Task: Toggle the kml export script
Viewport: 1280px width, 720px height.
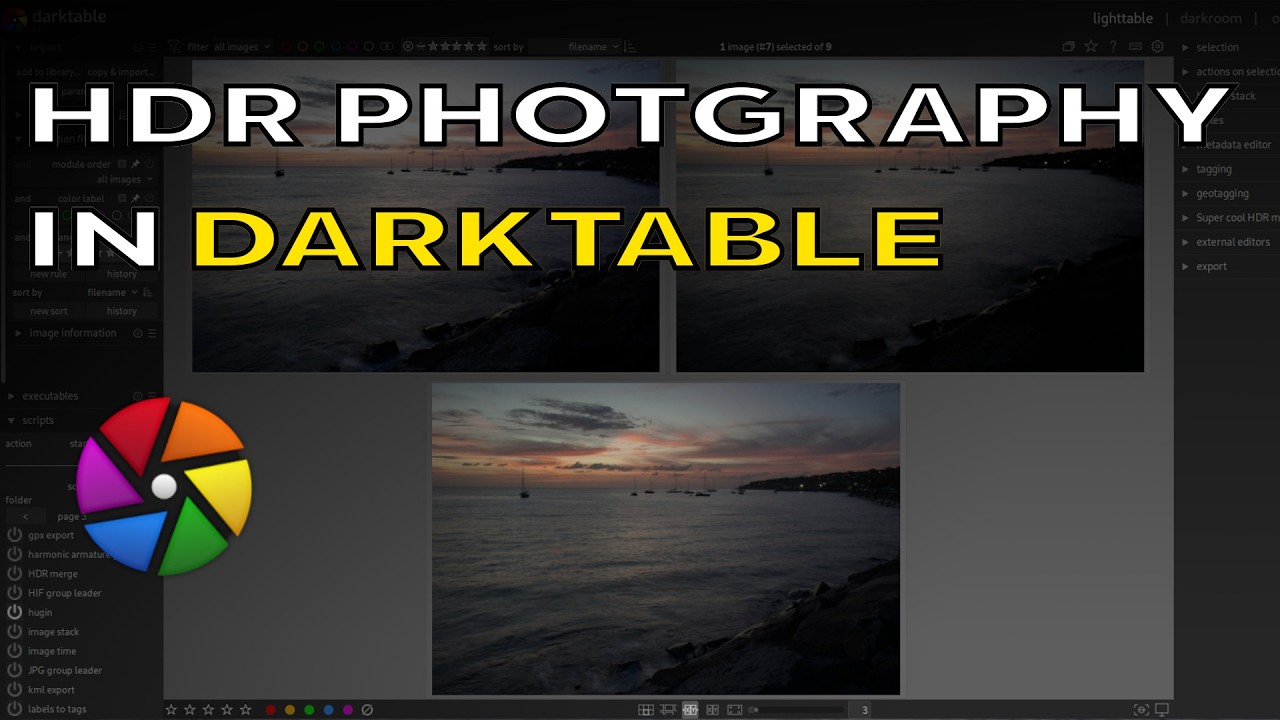Action: 14,690
